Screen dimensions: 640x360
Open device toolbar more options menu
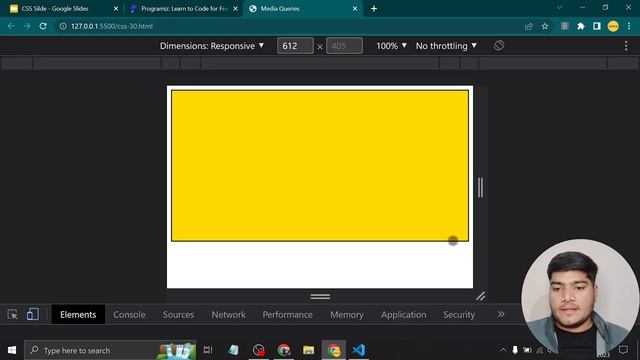click(626, 46)
